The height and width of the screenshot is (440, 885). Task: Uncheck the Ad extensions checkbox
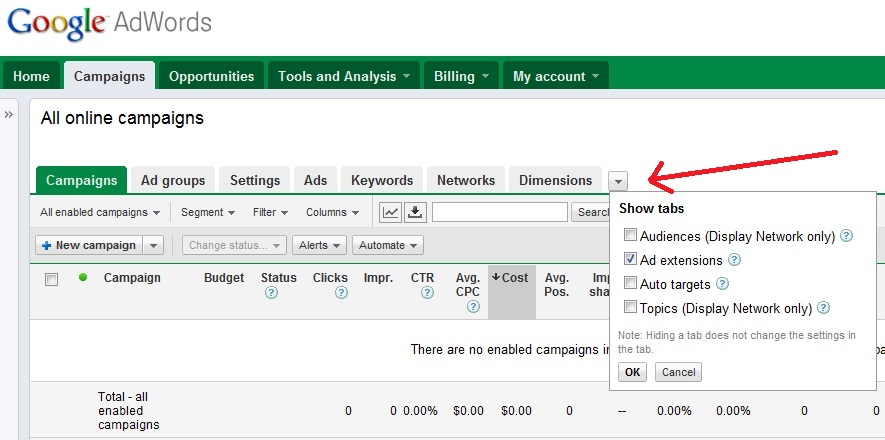(630, 259)
